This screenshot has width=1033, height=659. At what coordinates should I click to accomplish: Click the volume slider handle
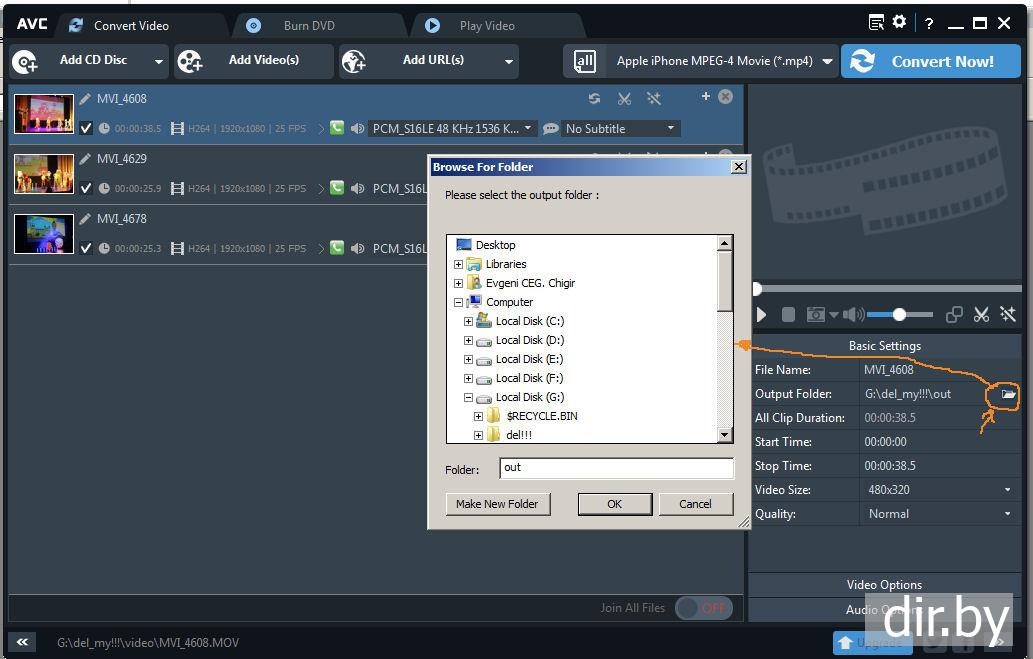(899, 315)
